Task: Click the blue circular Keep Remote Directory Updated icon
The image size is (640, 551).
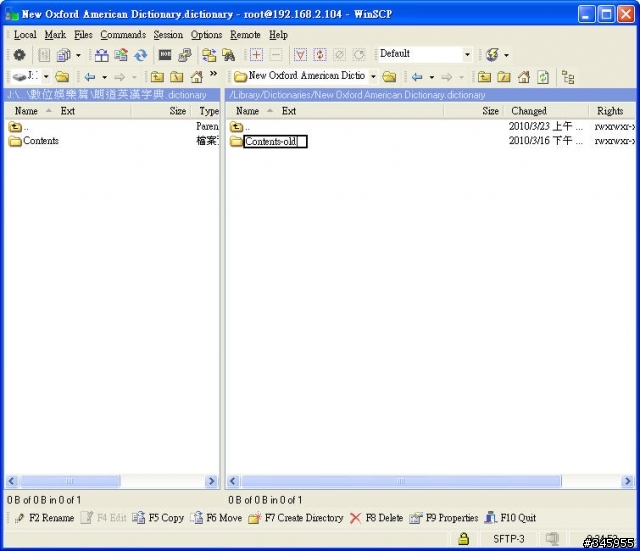Action: click(x=141, y=55)
